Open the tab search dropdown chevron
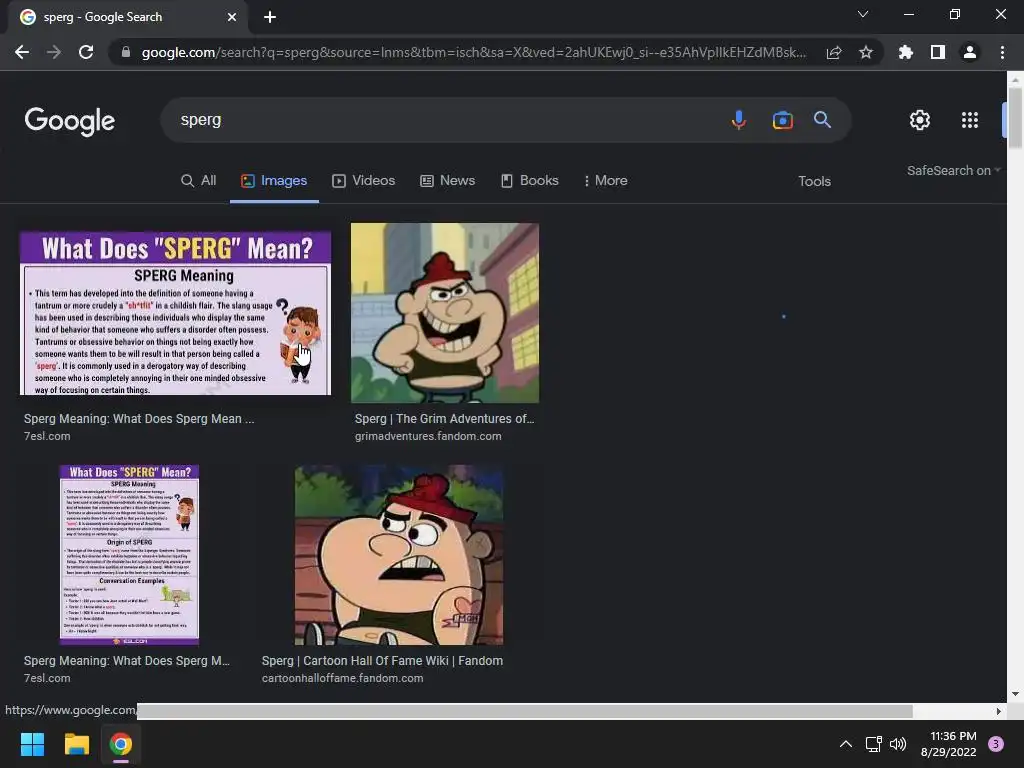1024x768 pixels. (x=863, y=14)
